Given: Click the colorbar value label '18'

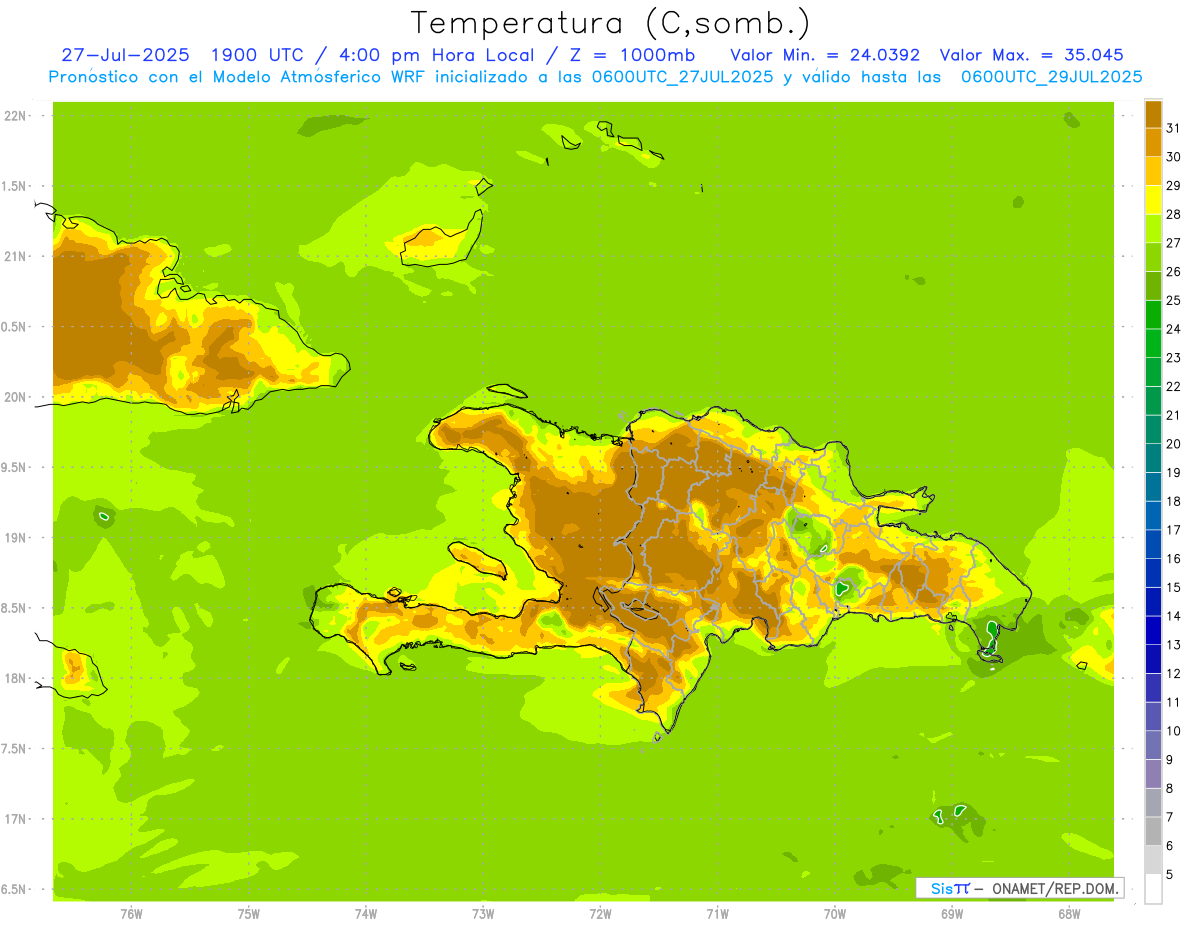Looking at the screenshot, I should (1173, 501).
